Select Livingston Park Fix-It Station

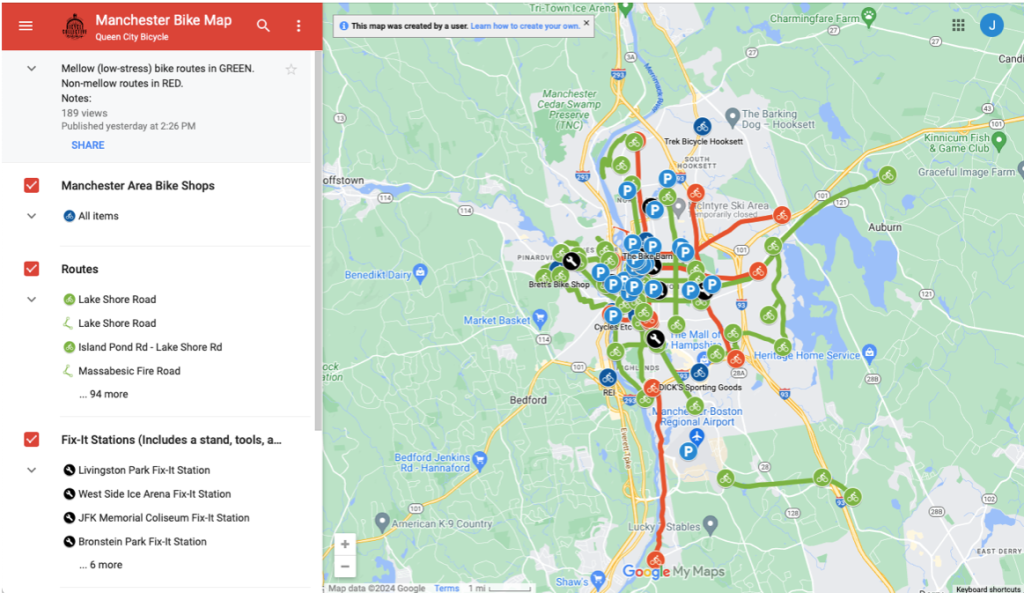pyautogui.click(x=136, y=470)
